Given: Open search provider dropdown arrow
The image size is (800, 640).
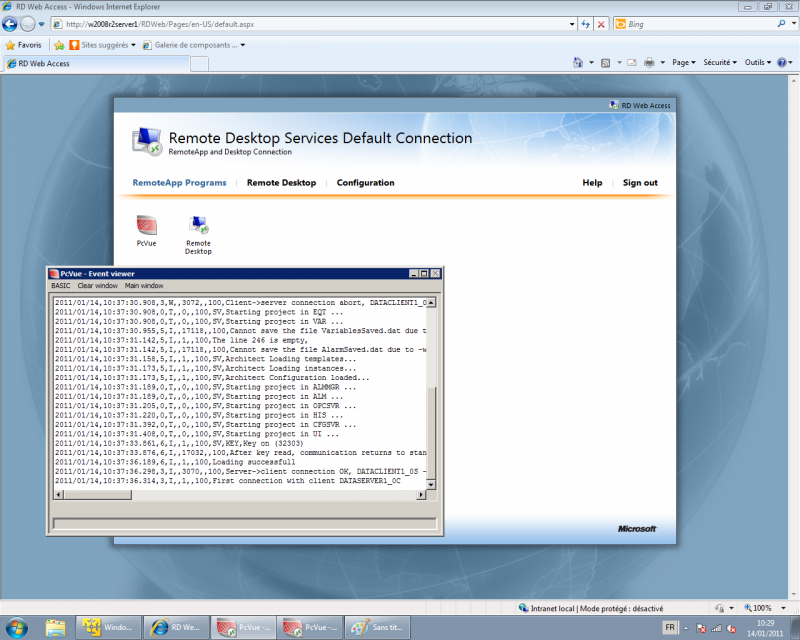Looking at the screenshot, I should 793,23.
